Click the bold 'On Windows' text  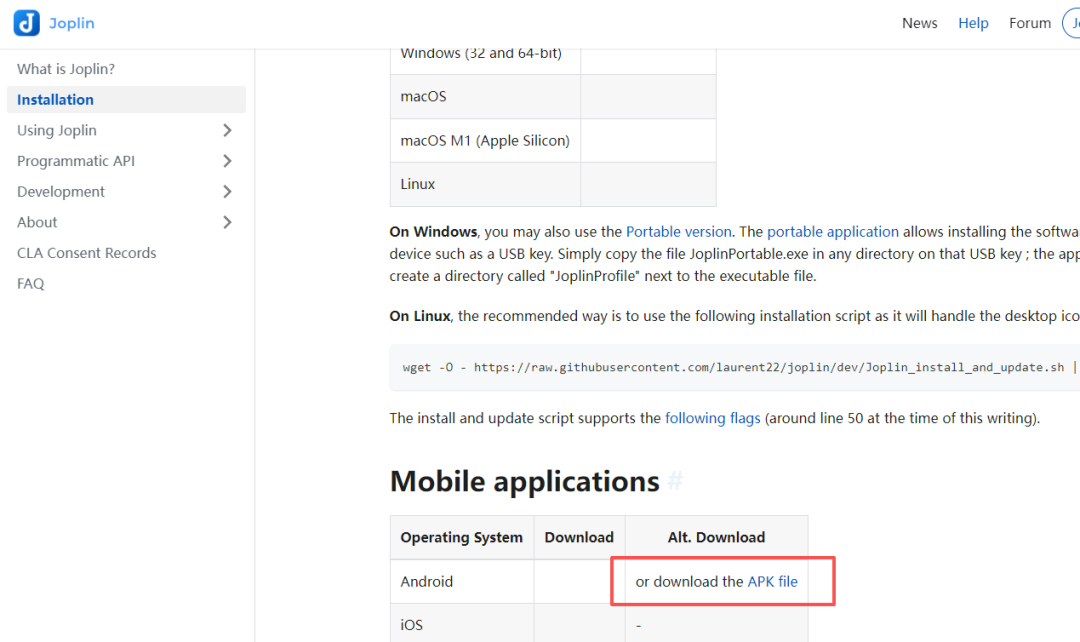tap(433, 231)
